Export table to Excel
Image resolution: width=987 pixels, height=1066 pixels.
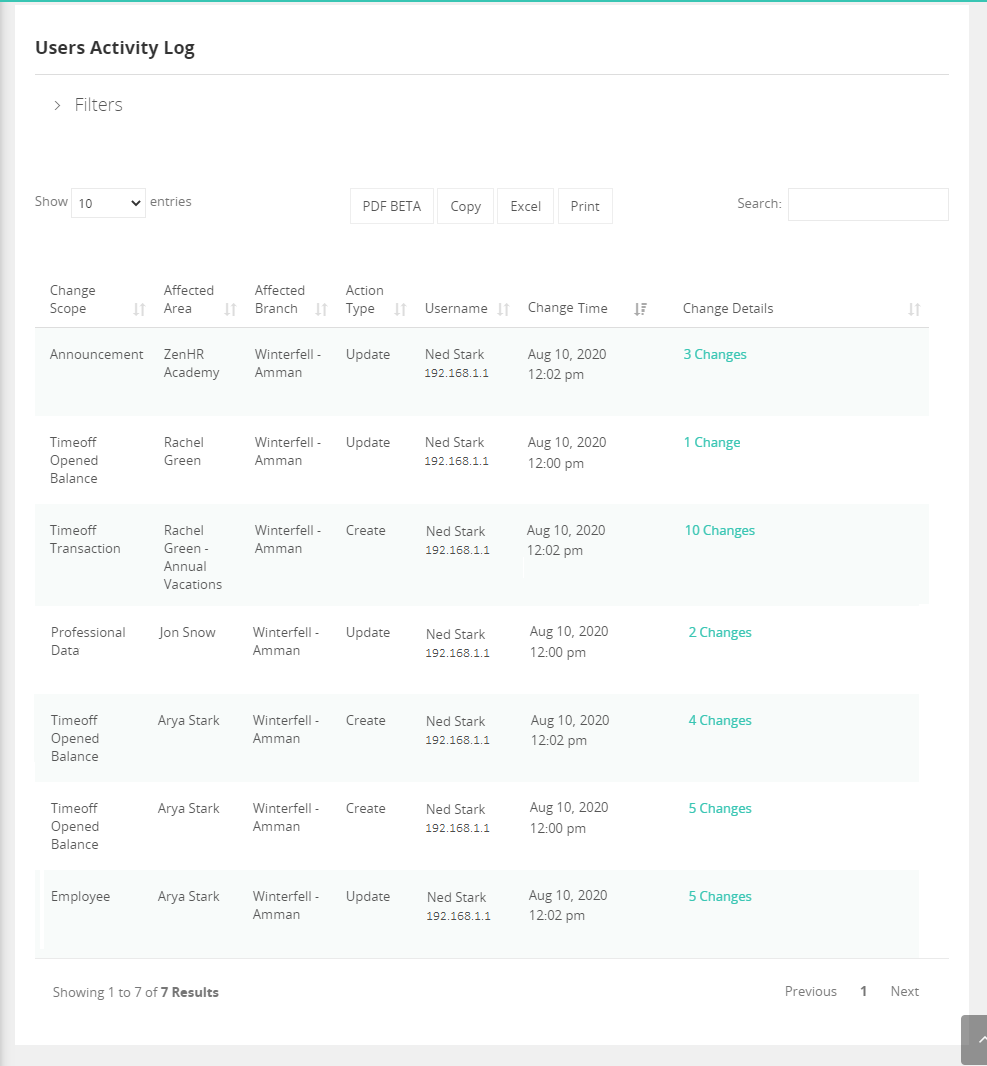click(525, 206)
